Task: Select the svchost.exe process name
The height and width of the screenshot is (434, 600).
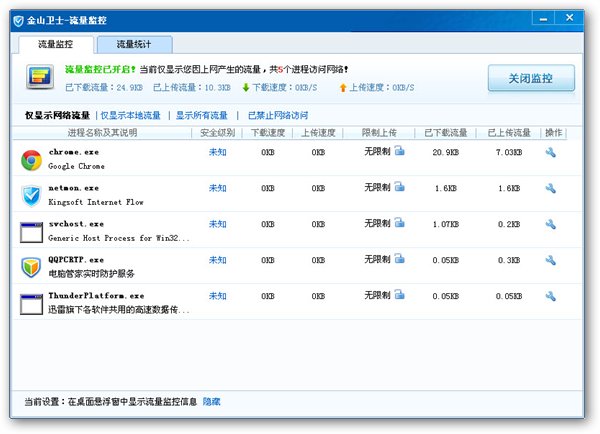Action: click(x=76, y=224)
